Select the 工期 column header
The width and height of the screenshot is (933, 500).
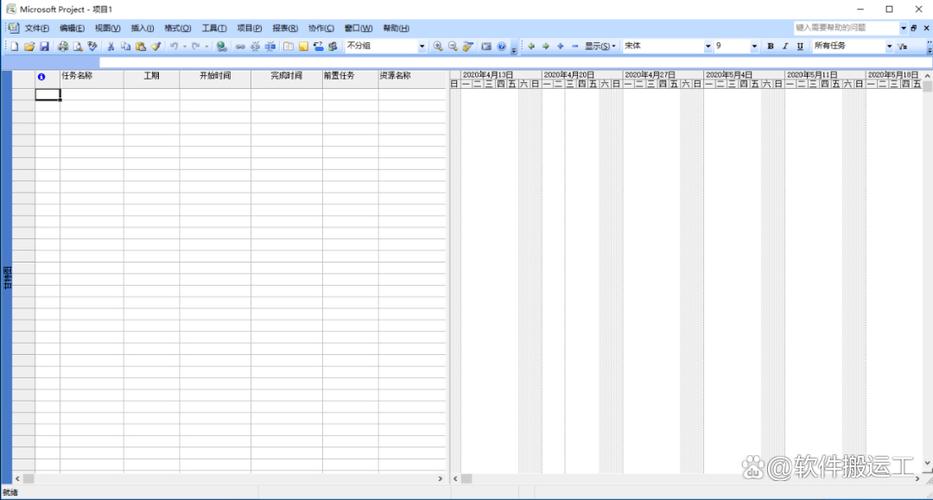tap(152, 79)
